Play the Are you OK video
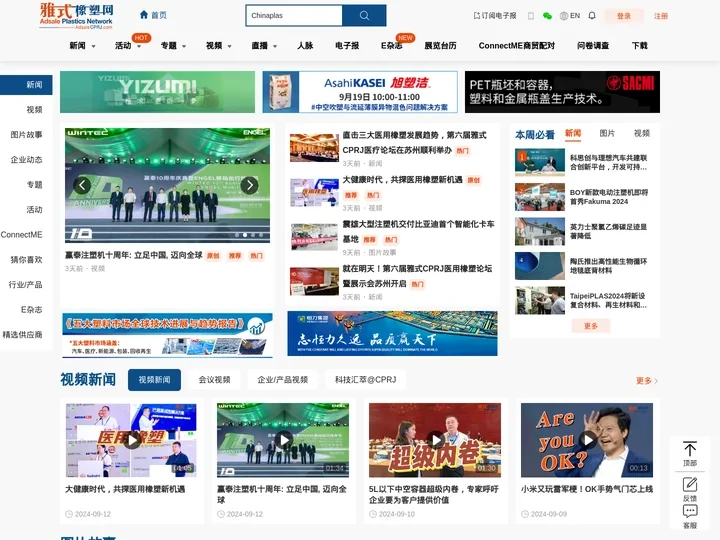720x540 pixels. (x=587, y=440)
